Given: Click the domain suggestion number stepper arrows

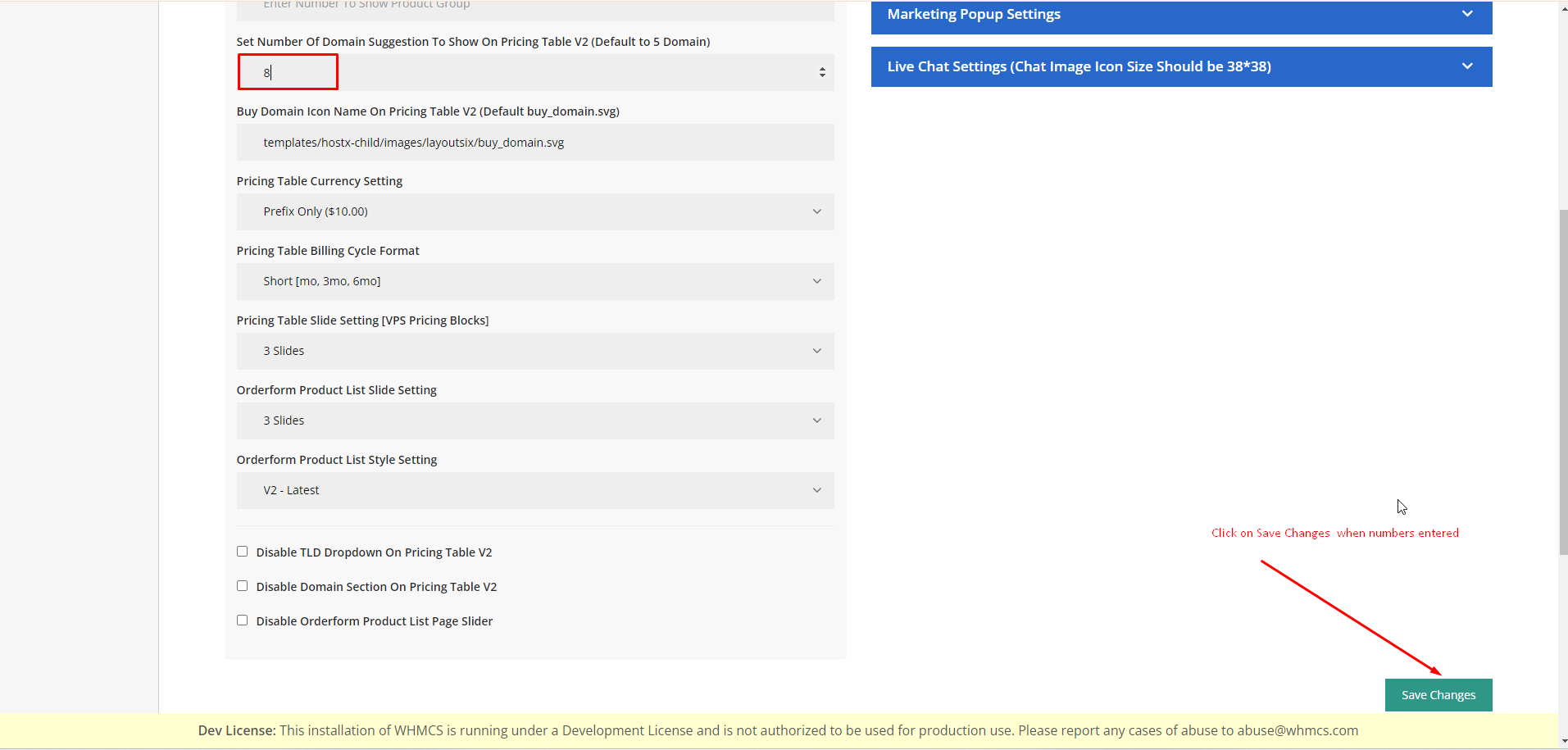Looking at the screenshot, I should coord(821,72).
